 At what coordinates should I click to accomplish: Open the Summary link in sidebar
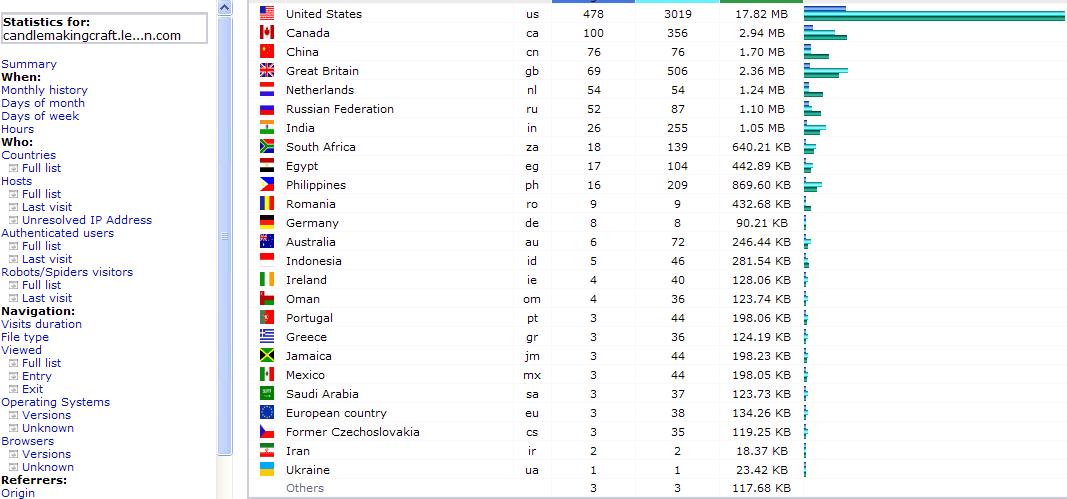[29, 64]
